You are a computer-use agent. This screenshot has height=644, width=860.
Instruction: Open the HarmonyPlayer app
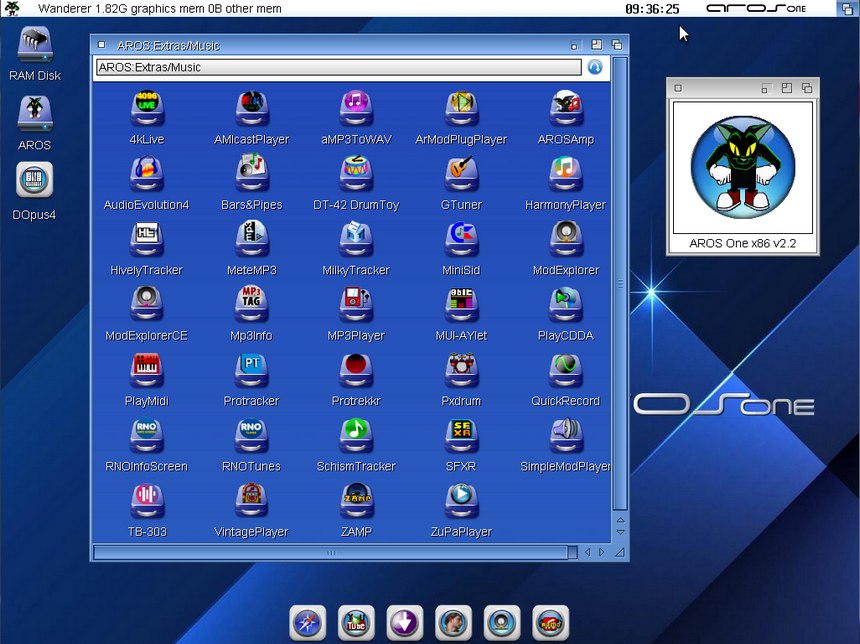(x=565, y=174)
